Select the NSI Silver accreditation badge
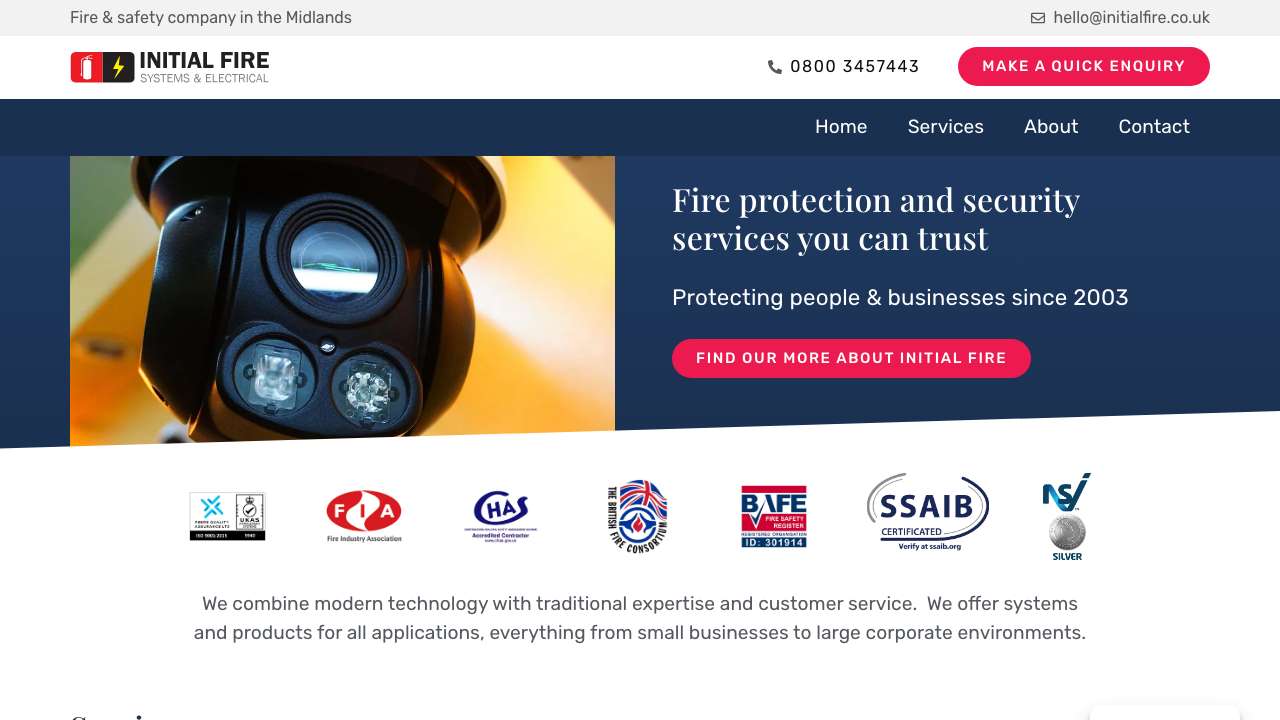This screenshot has width=1280, height=720. coord(1067,517)
